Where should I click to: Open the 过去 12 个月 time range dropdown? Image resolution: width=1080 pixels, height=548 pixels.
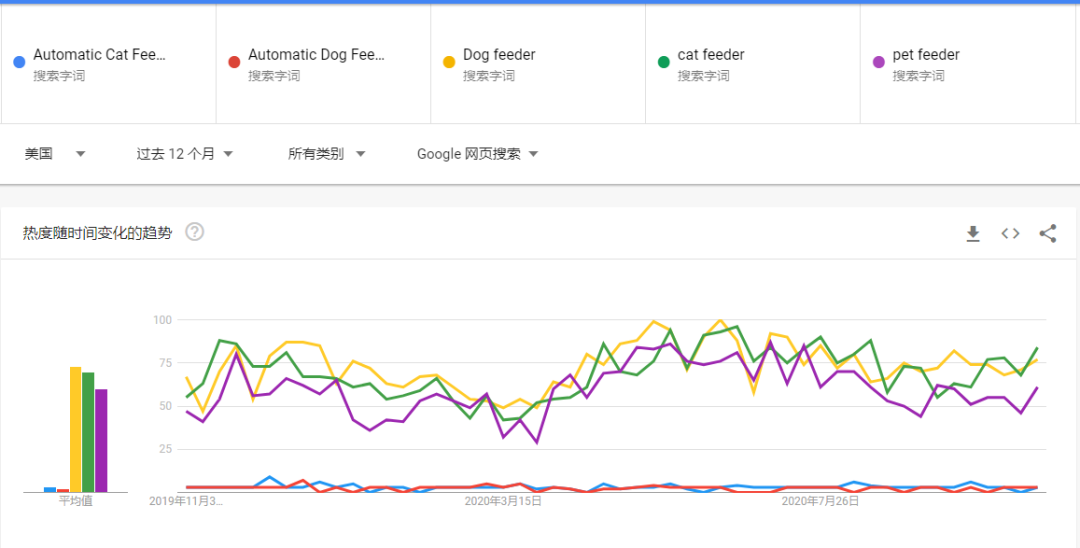coord(185,154)
